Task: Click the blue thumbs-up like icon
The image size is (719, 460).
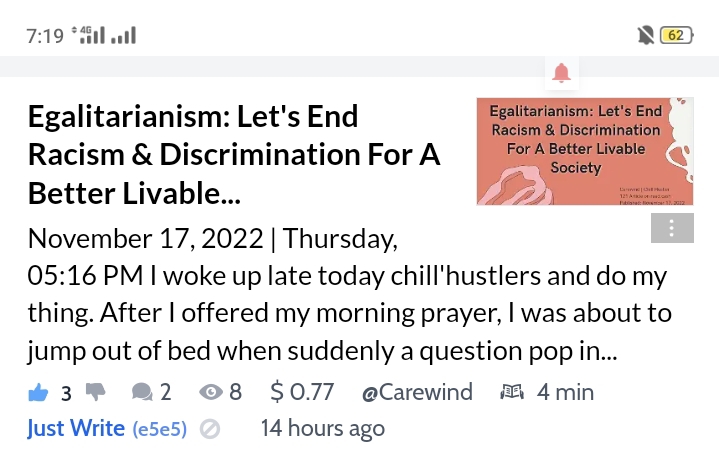Action: [38, 393]
